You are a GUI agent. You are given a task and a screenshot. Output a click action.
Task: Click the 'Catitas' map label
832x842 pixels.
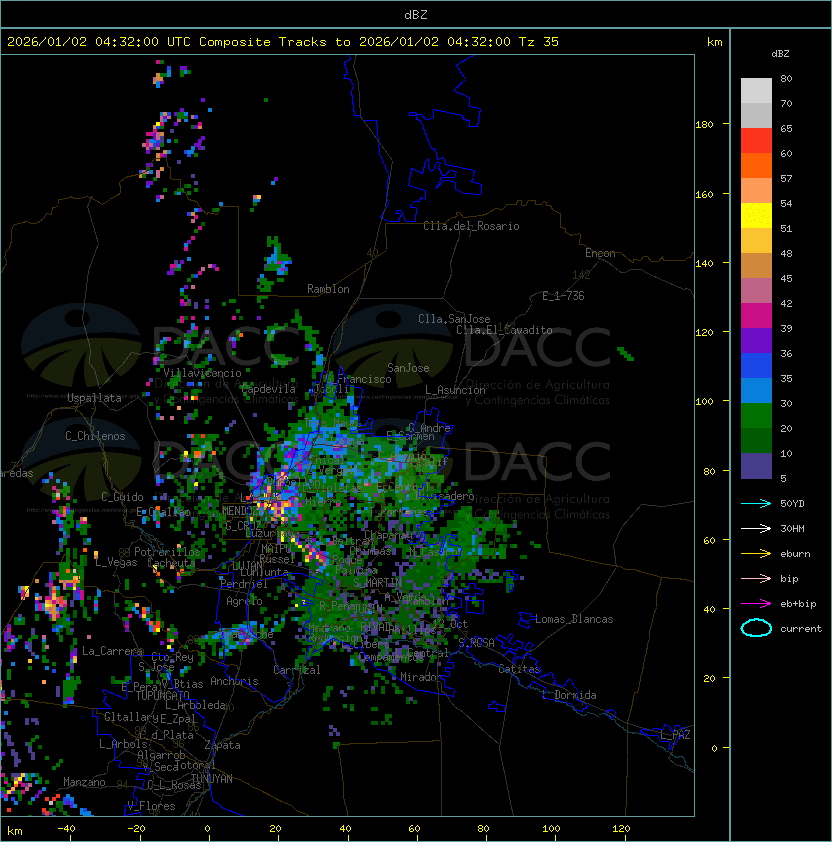(519, 669)
